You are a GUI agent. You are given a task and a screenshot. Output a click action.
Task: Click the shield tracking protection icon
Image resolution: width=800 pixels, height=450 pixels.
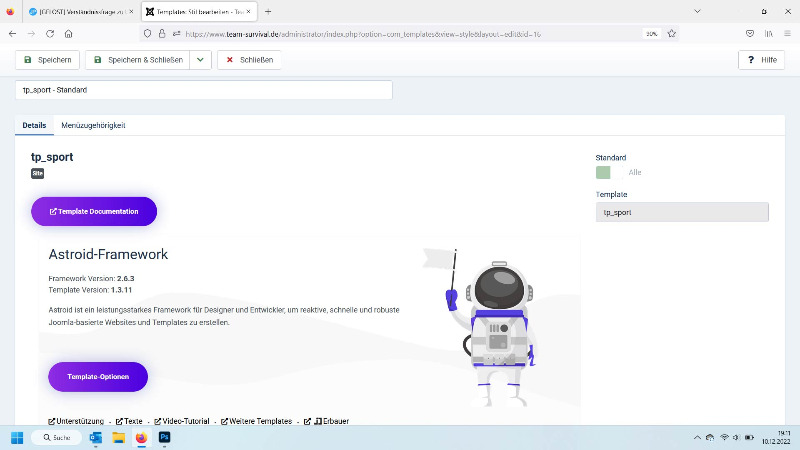[147, 34]
